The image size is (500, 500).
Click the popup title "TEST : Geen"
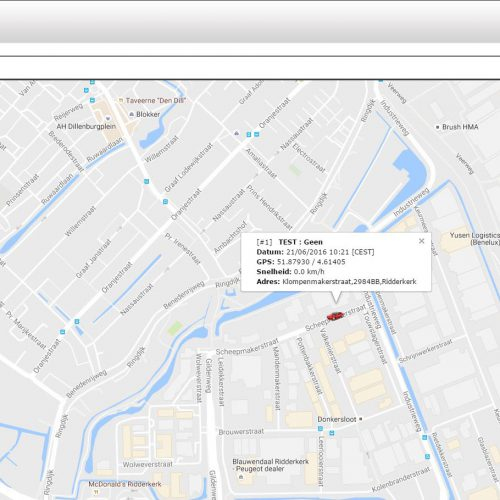(x=300, y=242)
